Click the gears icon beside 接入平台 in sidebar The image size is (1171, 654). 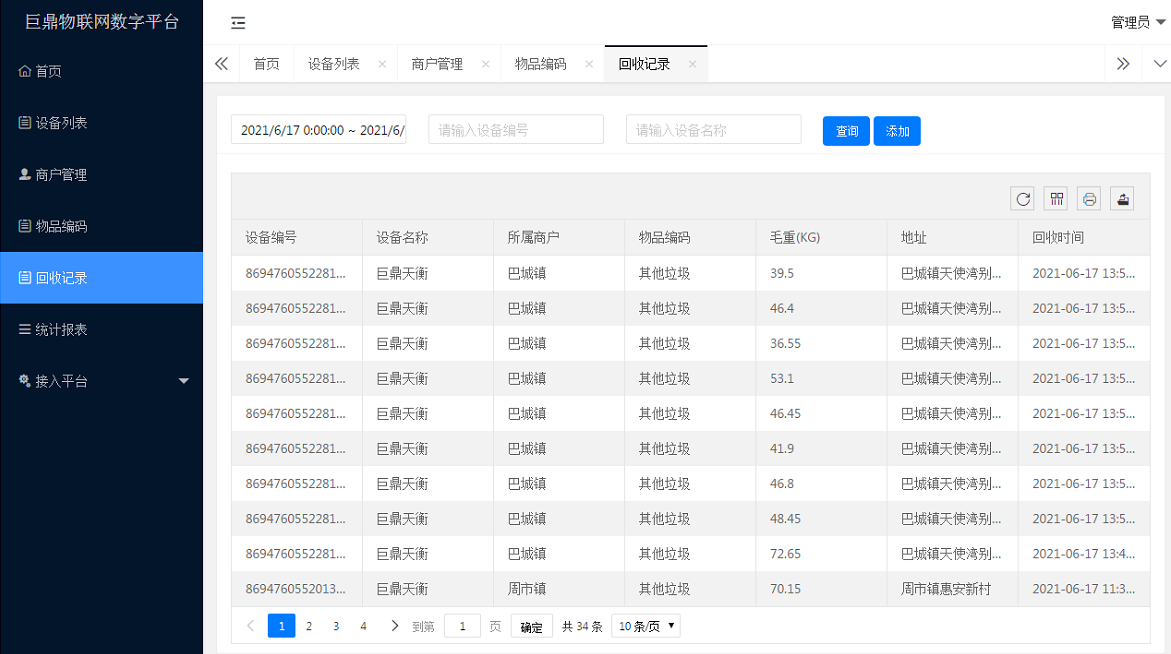pos(25,381)
